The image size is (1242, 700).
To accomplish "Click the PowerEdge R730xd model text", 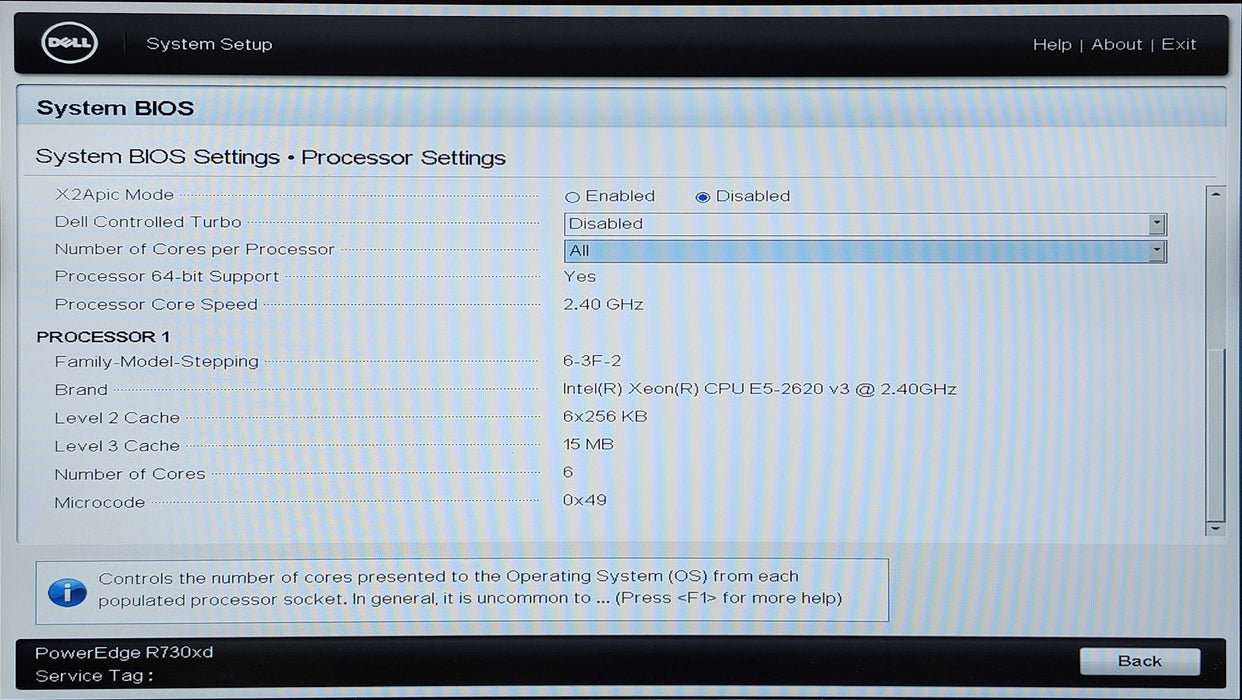I will tap(124, 653).
